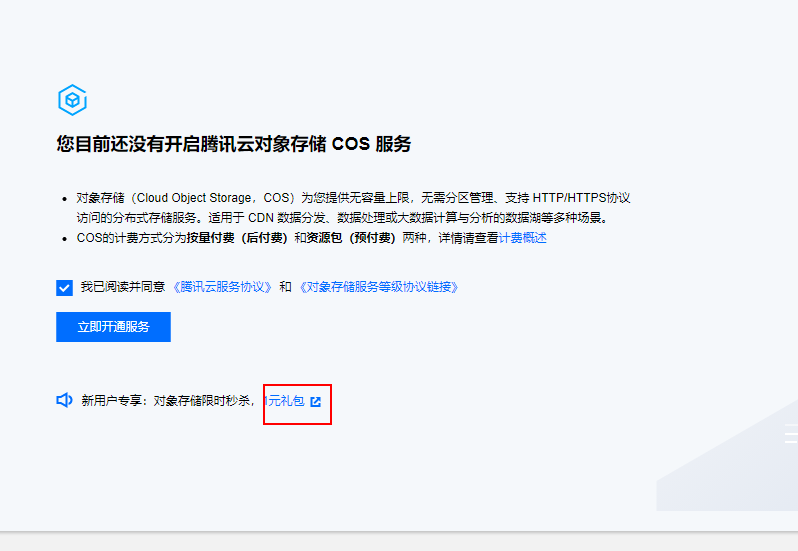Click the COS hexagon cube logo icon

coord(72,100)
